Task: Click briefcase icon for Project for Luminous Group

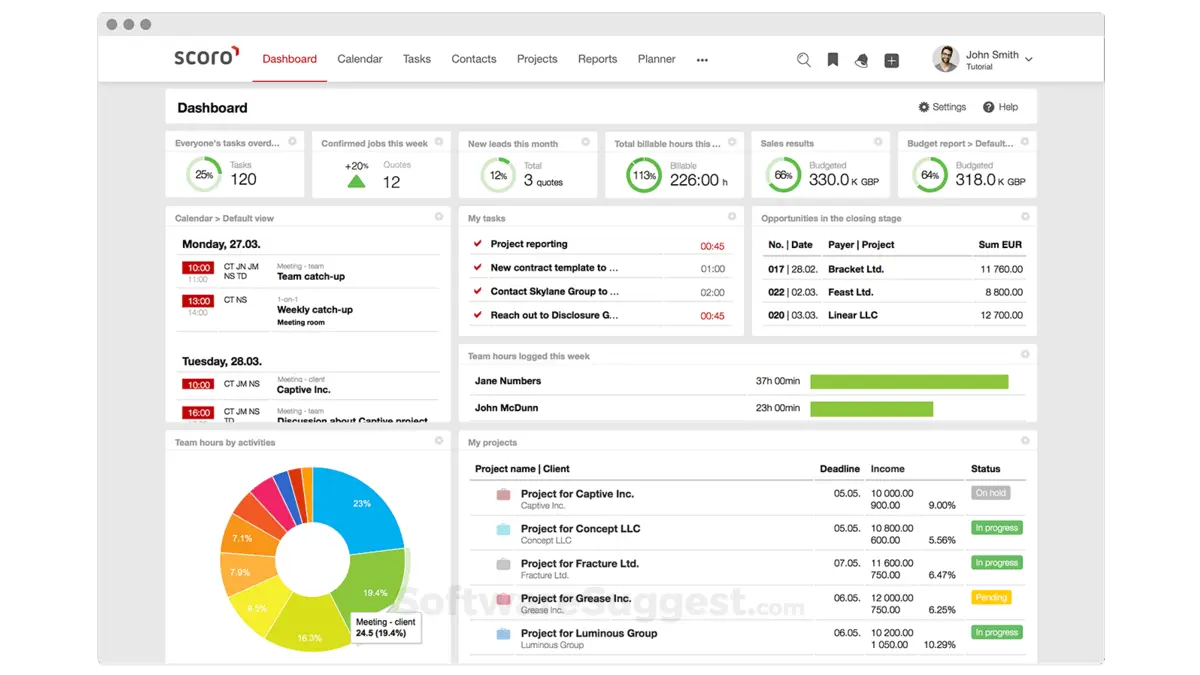Action: pos(504,634)
